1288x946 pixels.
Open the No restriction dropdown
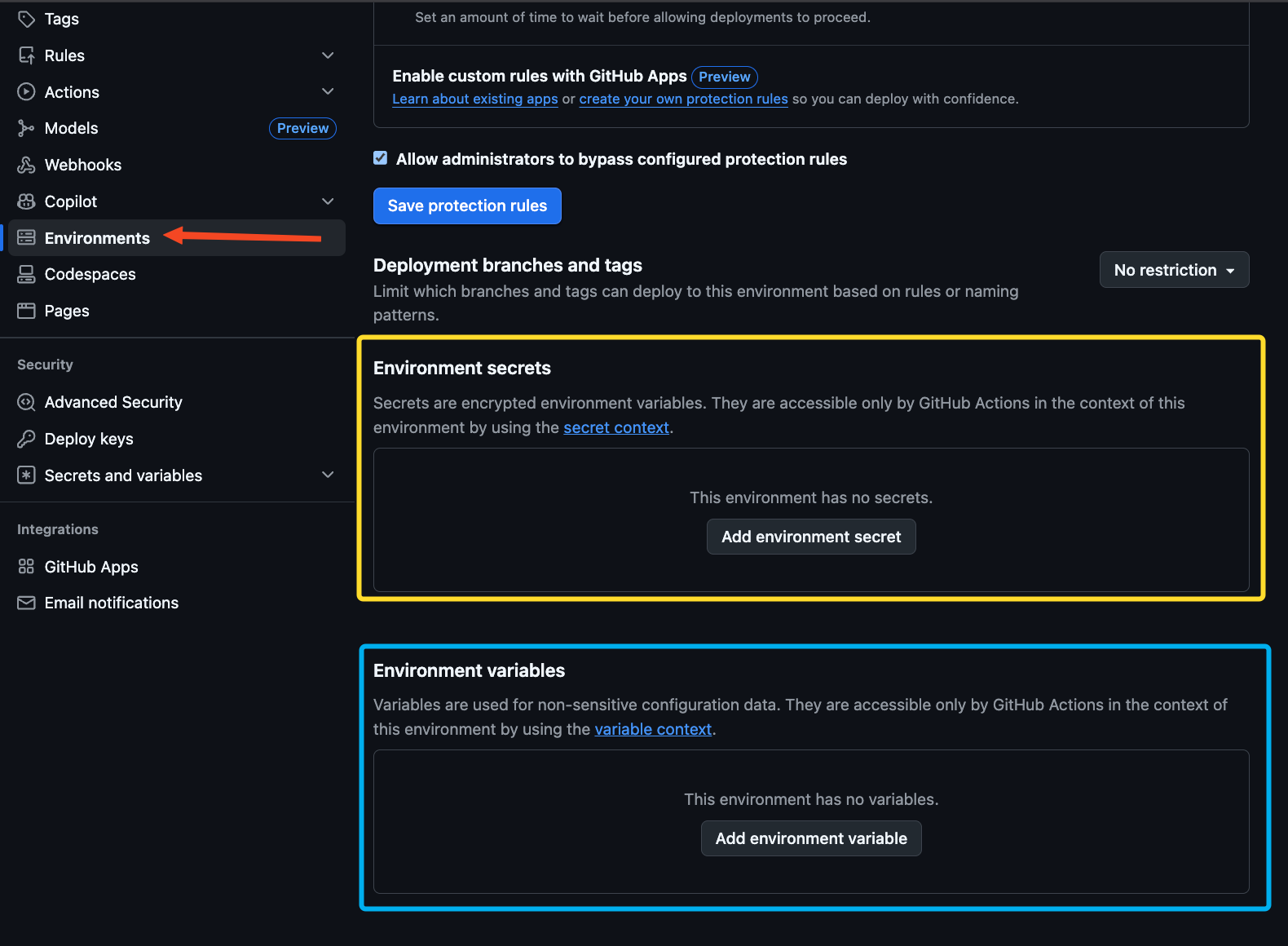(x=1174, y=270)
